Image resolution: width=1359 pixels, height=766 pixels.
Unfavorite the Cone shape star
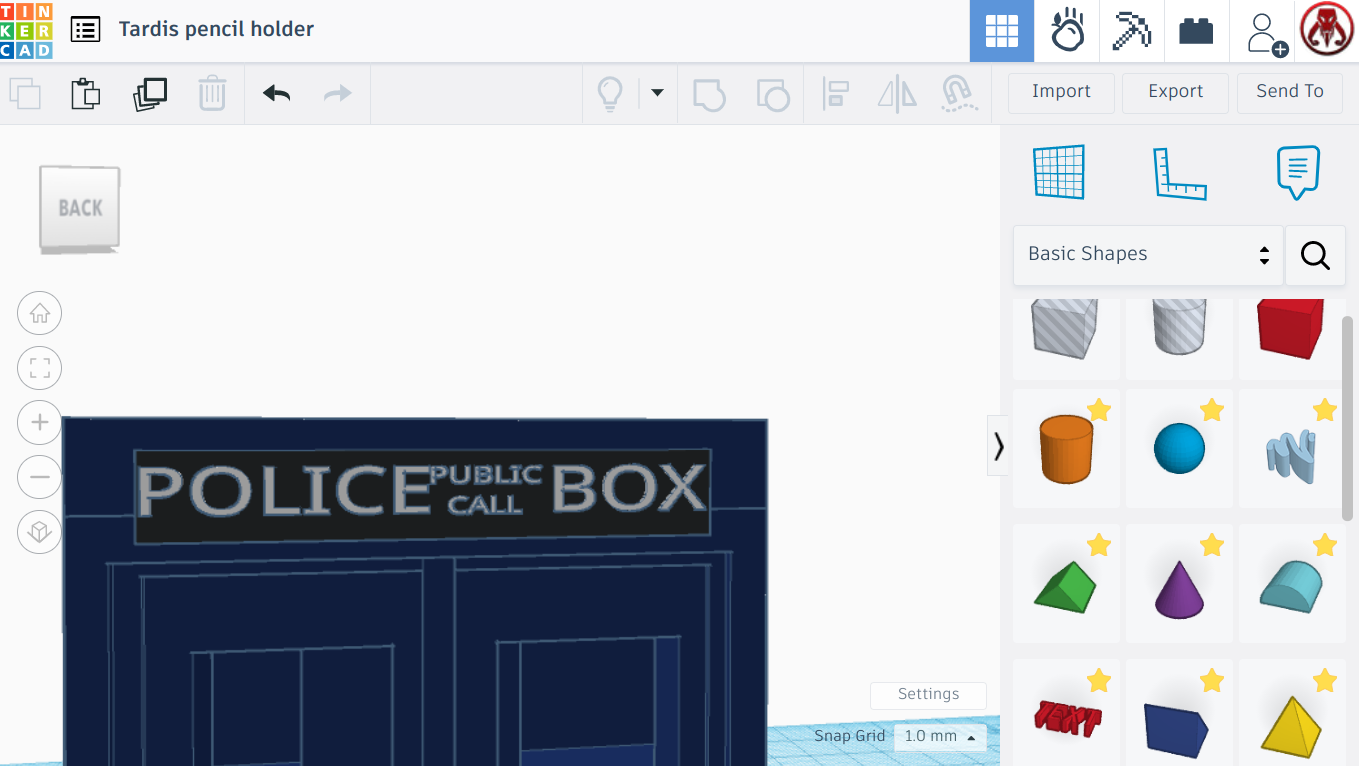click(1212, 545)
